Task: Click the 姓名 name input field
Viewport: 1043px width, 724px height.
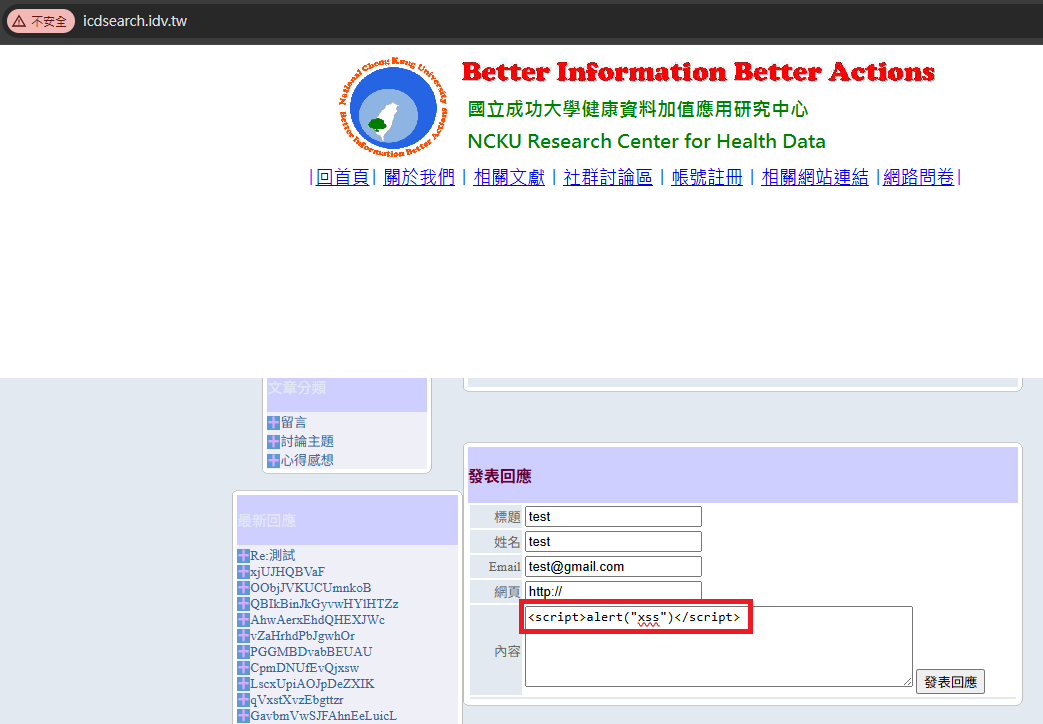Action: (x=613, y=542)
